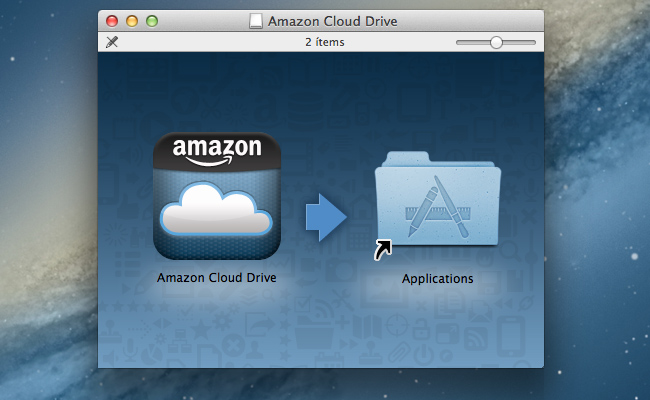Click left end of icon size slider
The image size is (650, 400).
coord(459,42)
